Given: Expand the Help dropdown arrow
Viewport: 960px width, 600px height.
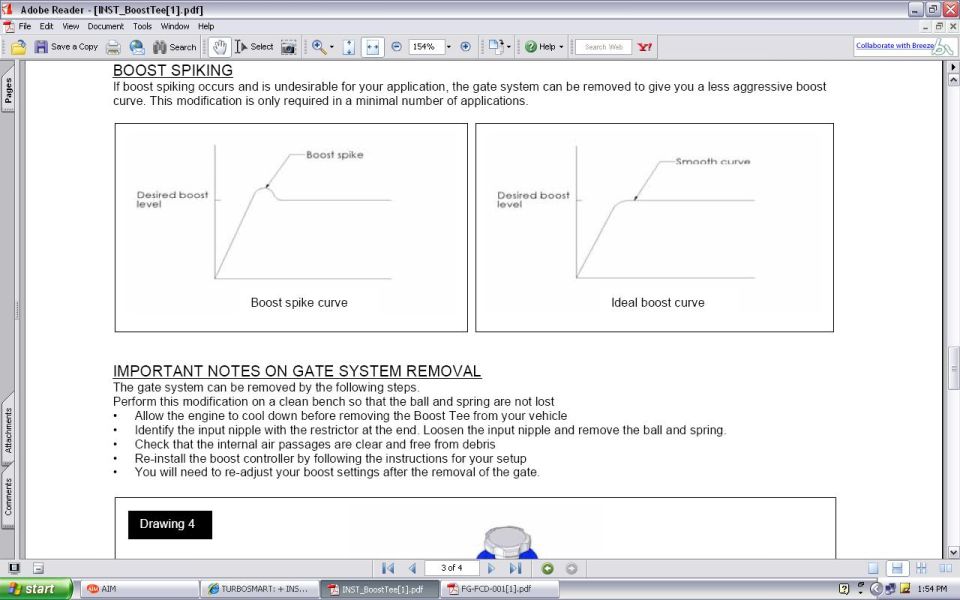Looking at the screenshot, I should (561, 47).
